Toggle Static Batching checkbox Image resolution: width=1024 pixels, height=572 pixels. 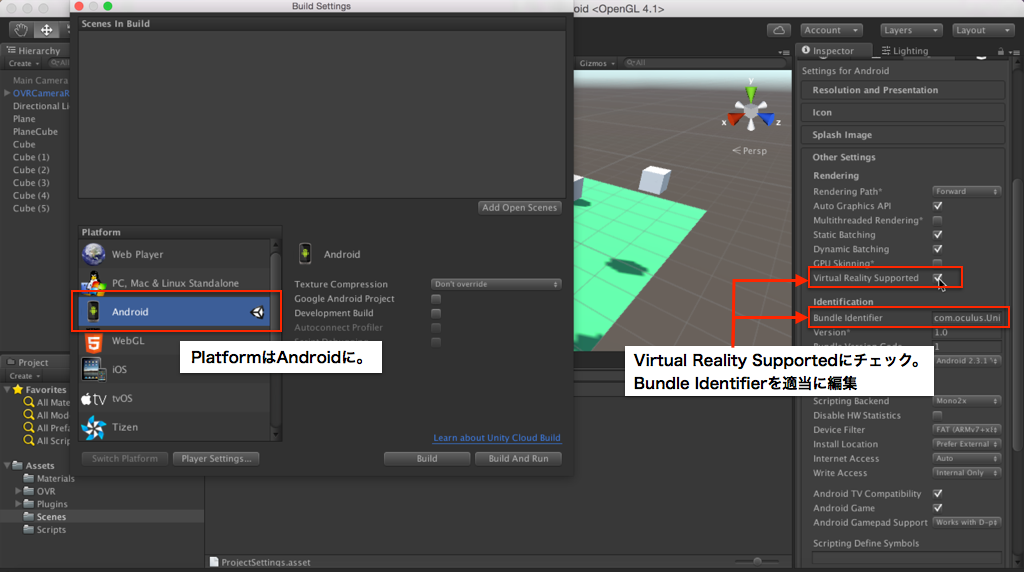click(937, 234)
